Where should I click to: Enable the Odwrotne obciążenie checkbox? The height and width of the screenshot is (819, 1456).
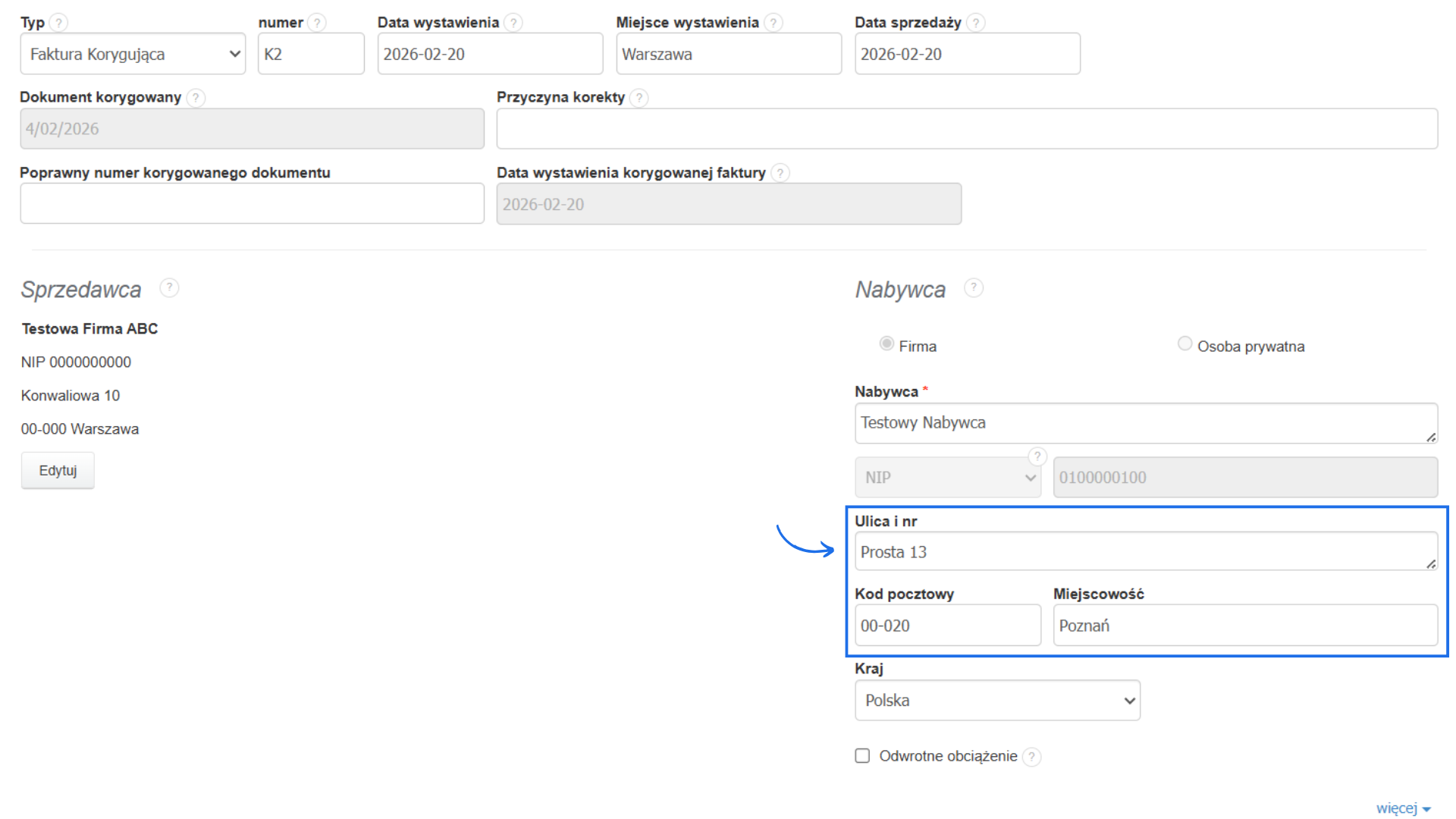tap(862, 756)
